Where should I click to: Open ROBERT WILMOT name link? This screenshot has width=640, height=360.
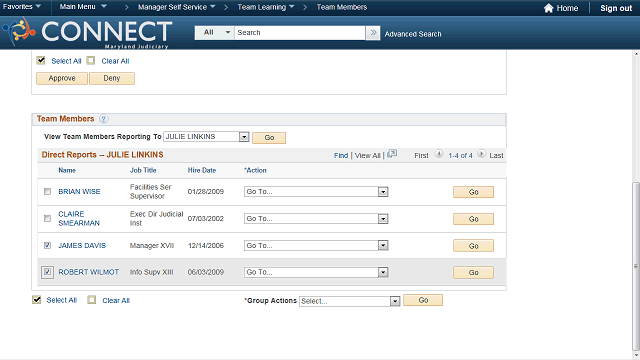tap(89, 272)
